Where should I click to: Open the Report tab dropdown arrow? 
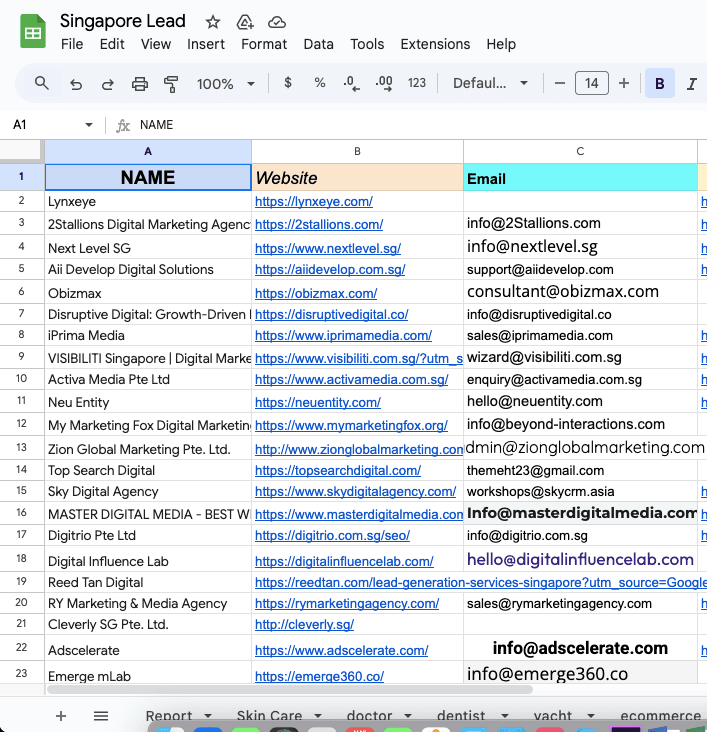point(208,716)
